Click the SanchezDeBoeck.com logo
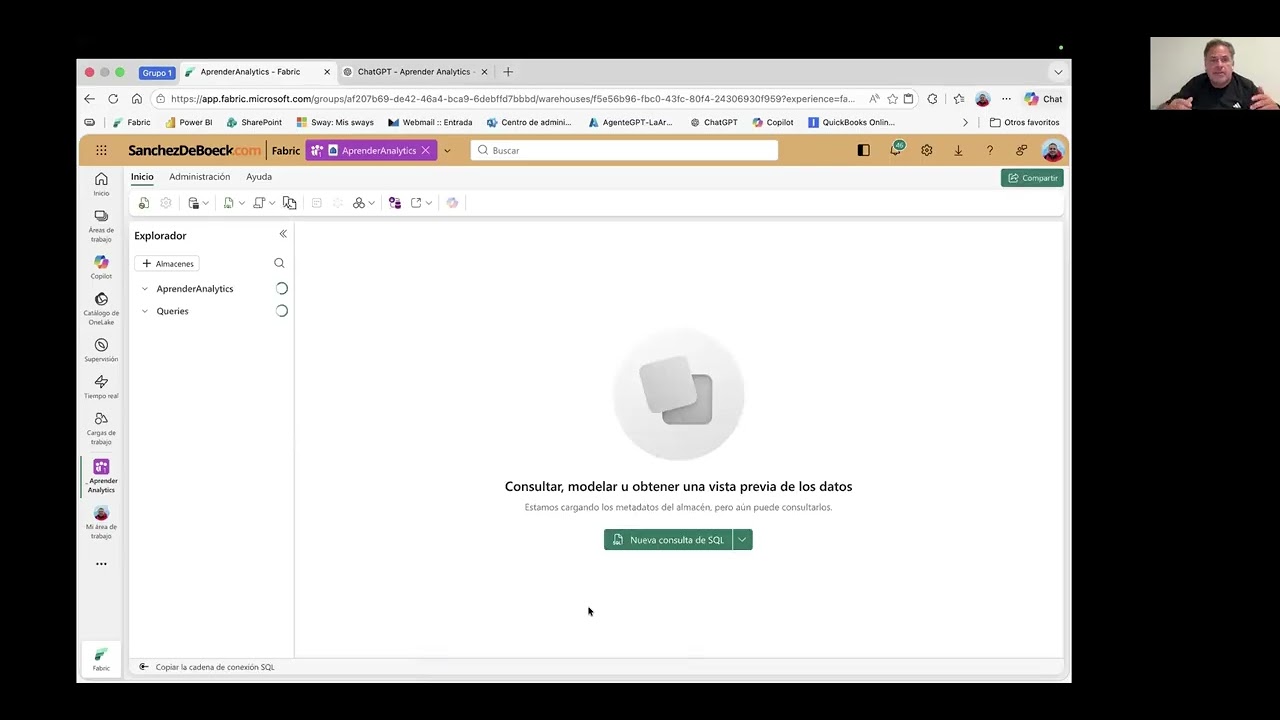This screenshot has height=720, width=1280. (194, 150)
